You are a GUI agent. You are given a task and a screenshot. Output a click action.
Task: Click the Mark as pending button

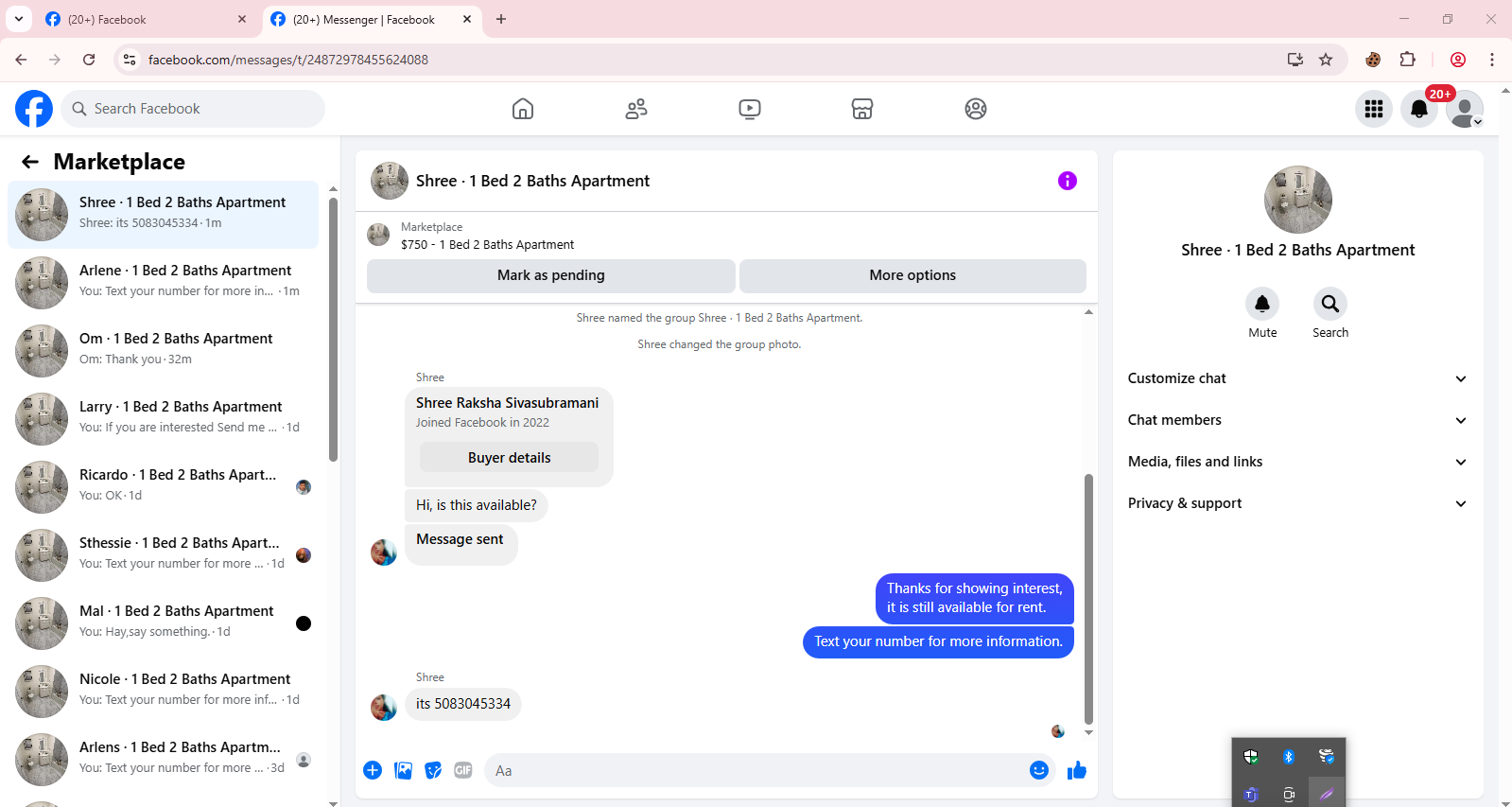pos(551,275)
